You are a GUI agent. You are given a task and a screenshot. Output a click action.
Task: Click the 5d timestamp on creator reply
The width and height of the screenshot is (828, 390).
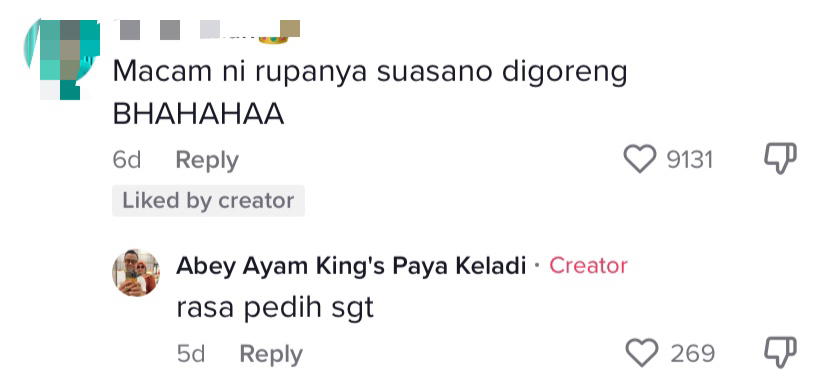191,354
